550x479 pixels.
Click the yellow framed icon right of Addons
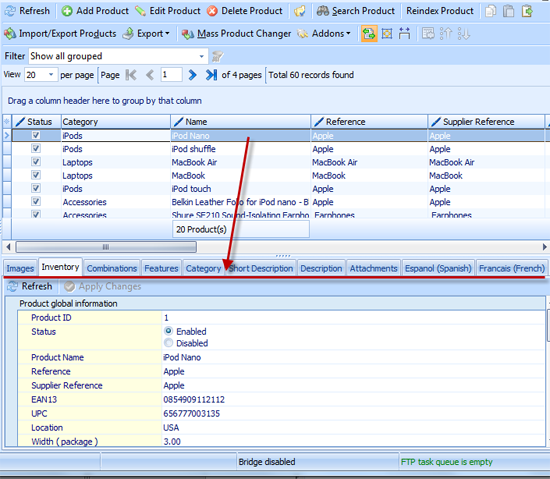387,34
